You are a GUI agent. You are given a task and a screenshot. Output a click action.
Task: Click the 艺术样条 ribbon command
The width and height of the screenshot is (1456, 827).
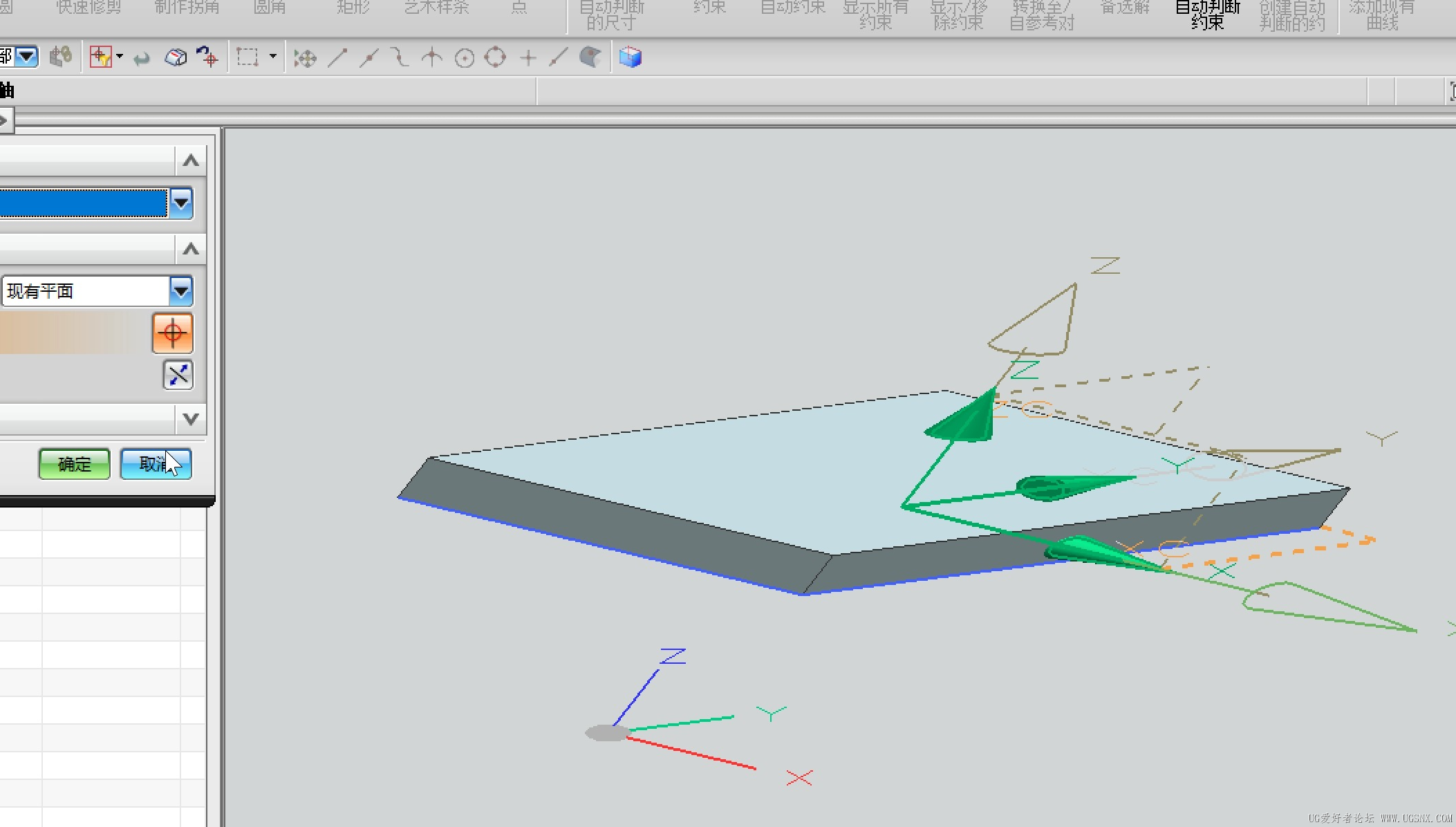coord(436,8)
